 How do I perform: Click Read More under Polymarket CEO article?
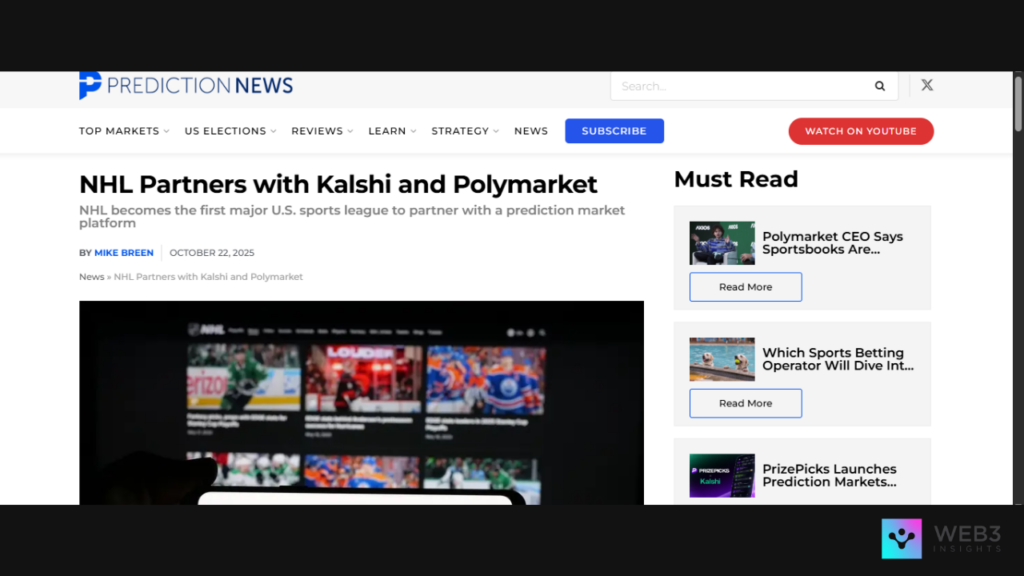(x=745, y=287)
